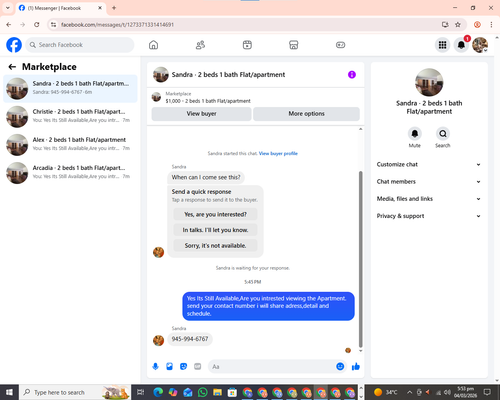Viewport: 500px width, 400px height.
Task: Send a thumbs-up like
Action: [356, 367]
